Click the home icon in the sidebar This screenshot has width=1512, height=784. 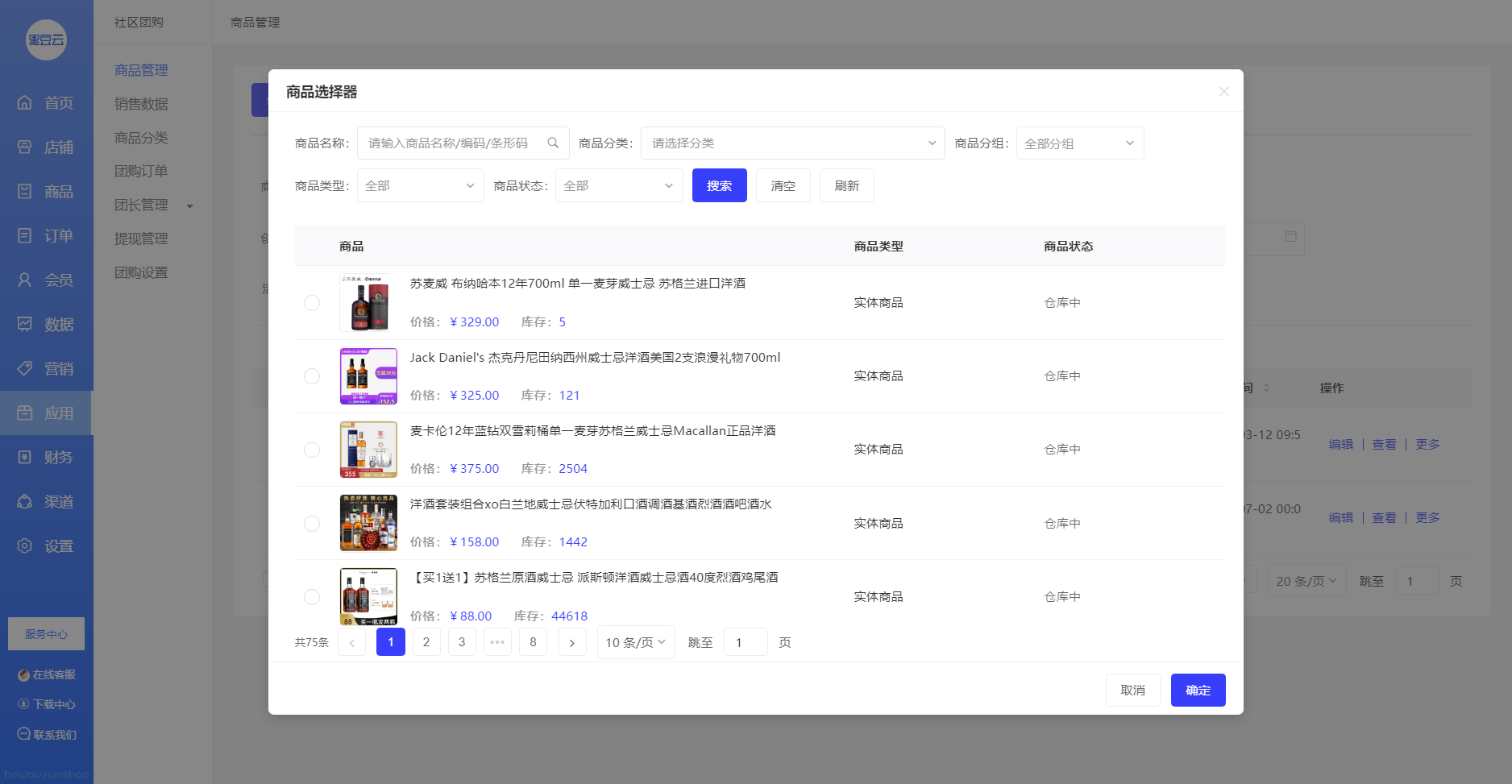[x=25, y=102]
